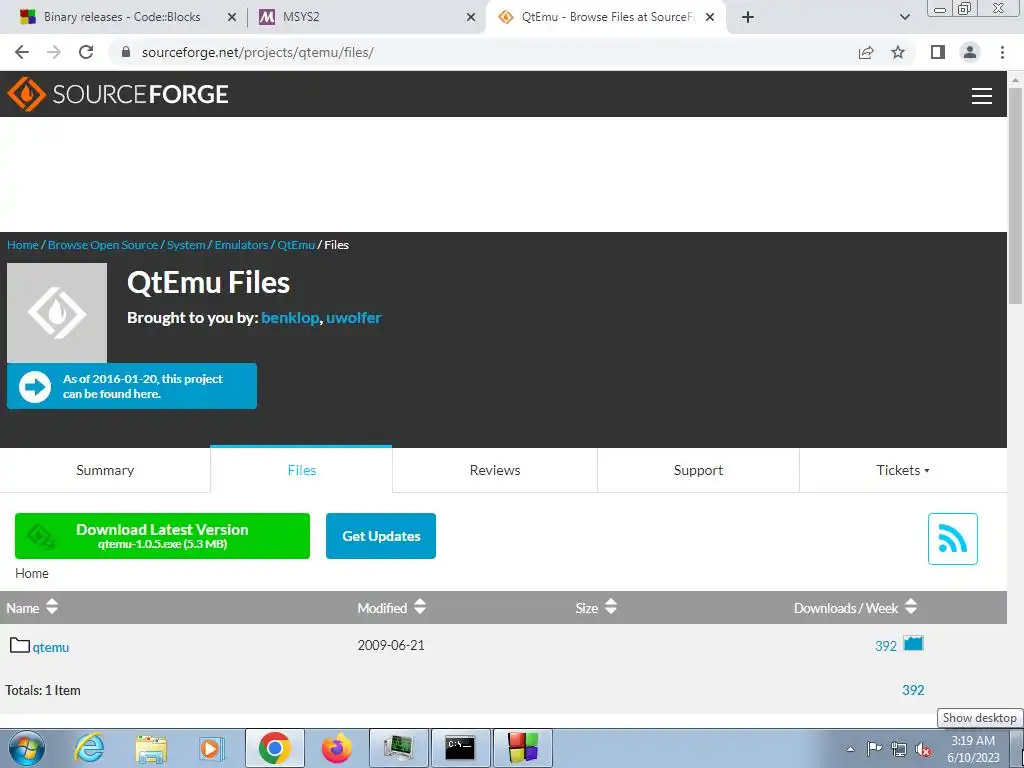Sort by Name column arrows
The height and width of the screenshot is (768, 1024).
tap(52, 607)
